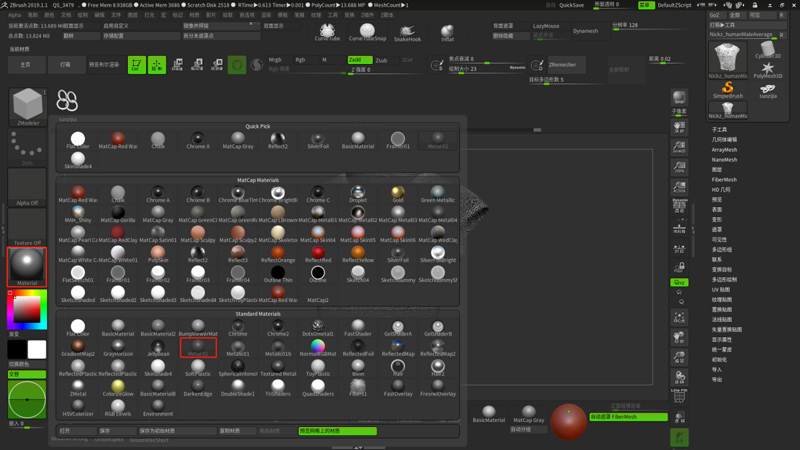Expand the ArrayMesh subpalette
Viewport: 800px width, 450px height.
[724, 150]
